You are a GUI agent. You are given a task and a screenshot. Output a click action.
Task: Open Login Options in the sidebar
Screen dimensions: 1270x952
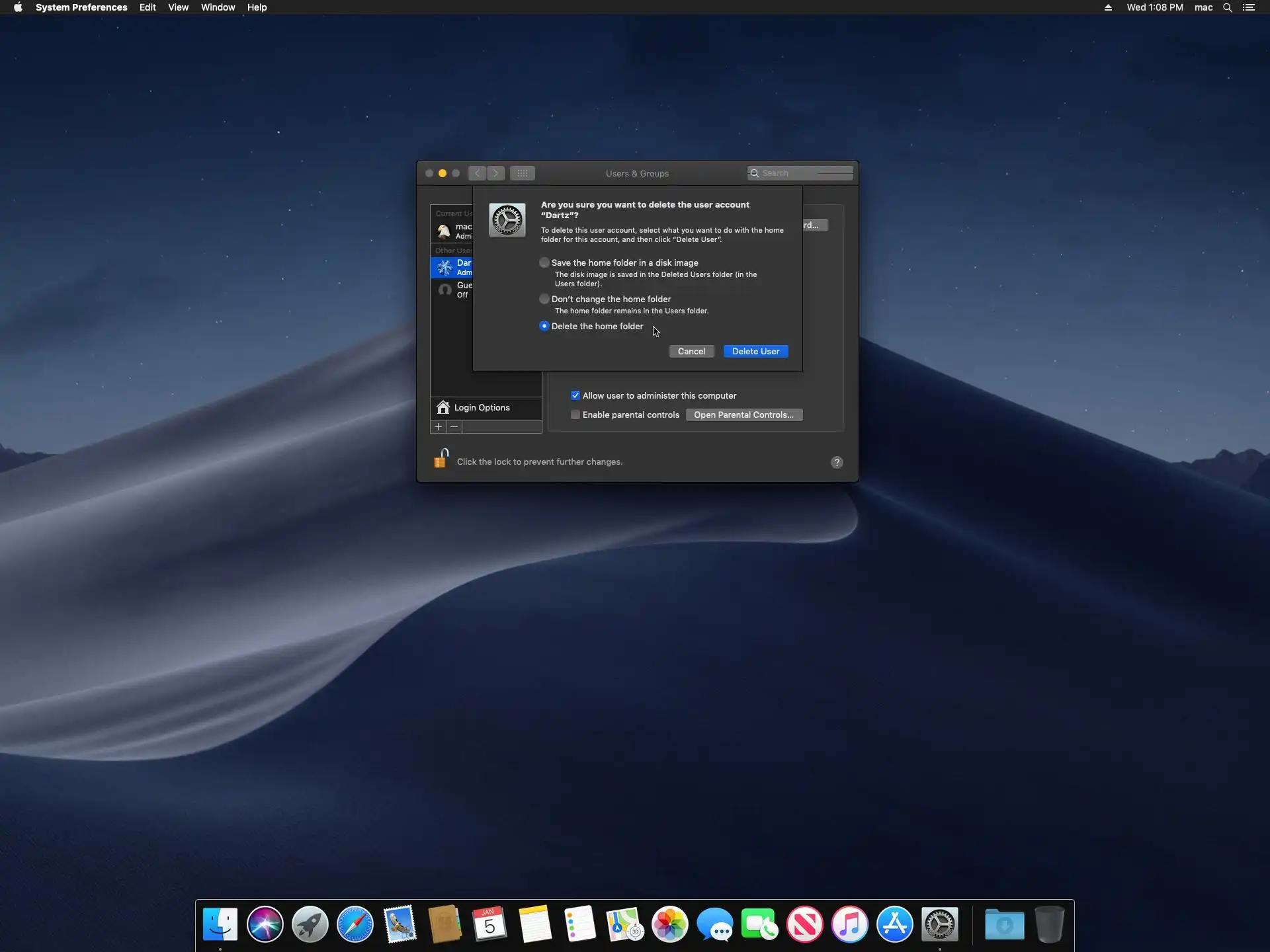pos(482,407)
